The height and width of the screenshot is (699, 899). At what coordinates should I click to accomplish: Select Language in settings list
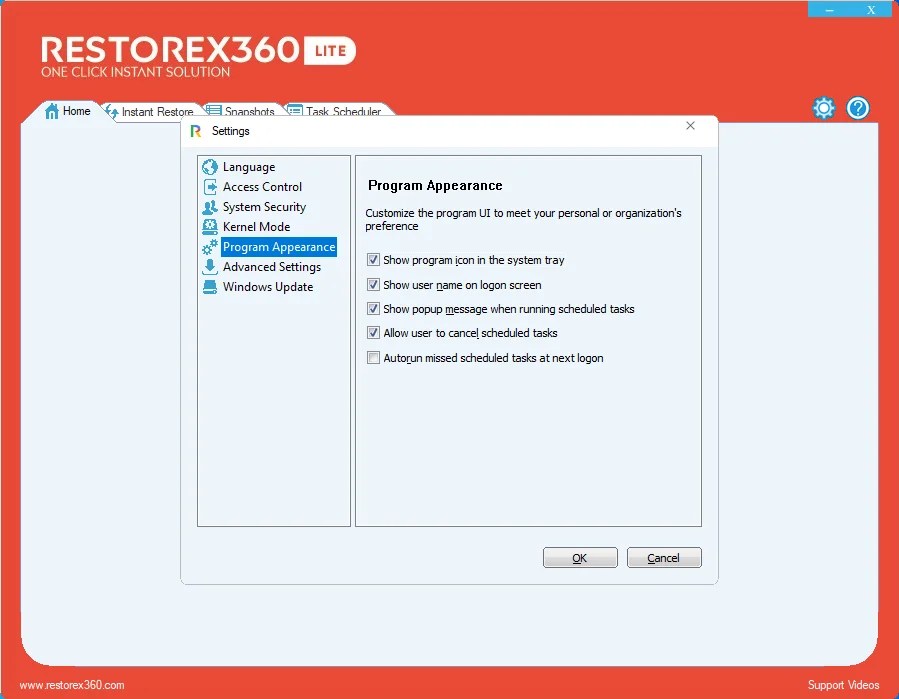(249, 167)
